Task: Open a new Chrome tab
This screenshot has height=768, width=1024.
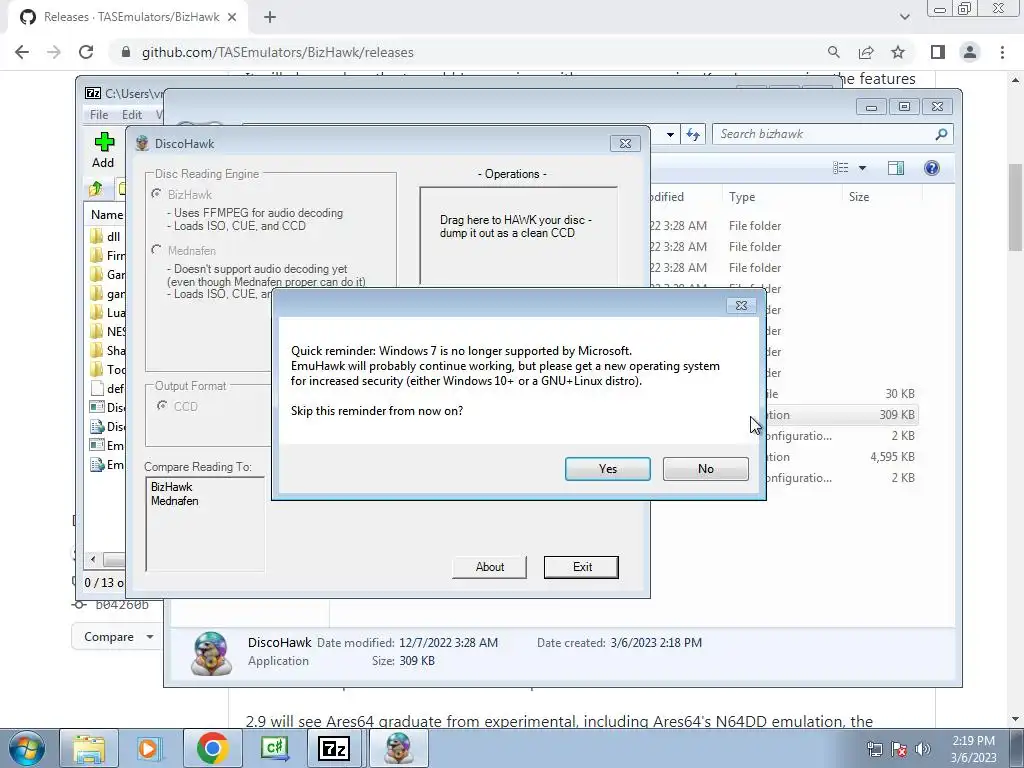Action: 270,17
